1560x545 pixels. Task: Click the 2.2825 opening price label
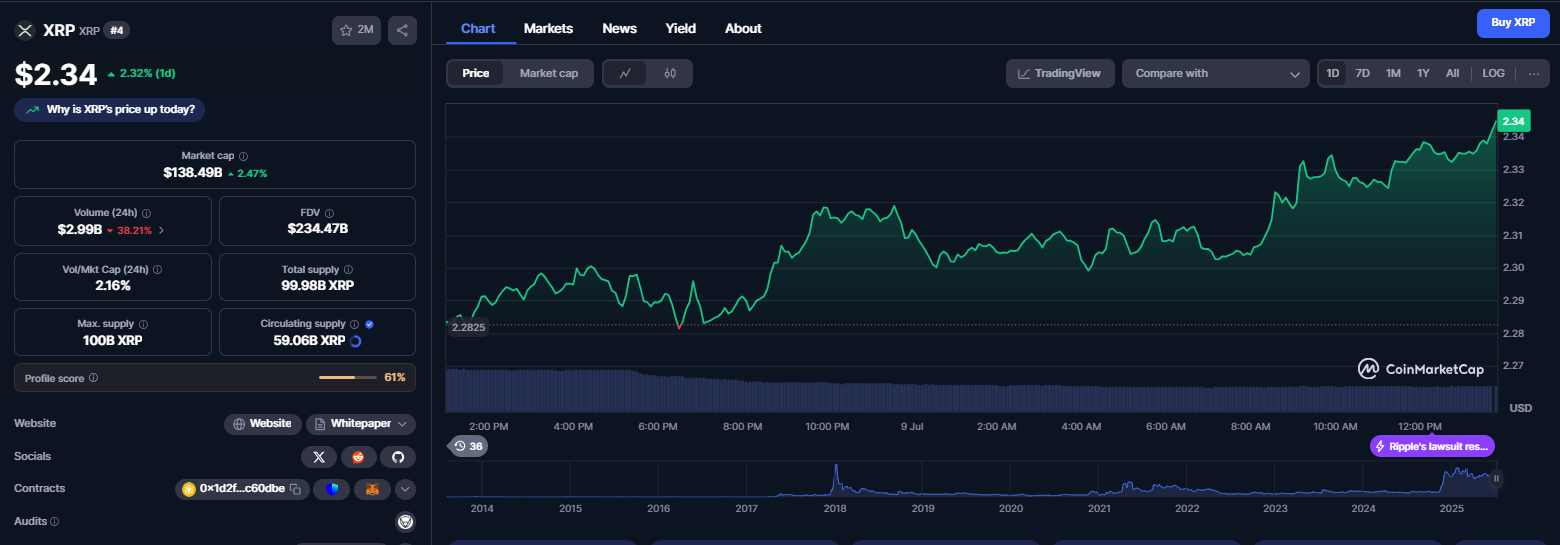(x=468, y=327)
